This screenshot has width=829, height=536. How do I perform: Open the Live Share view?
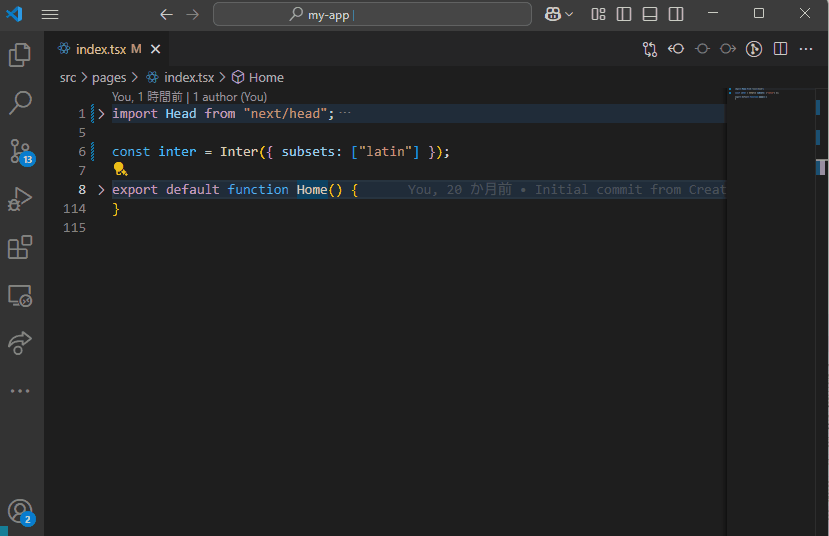(20, 343)
